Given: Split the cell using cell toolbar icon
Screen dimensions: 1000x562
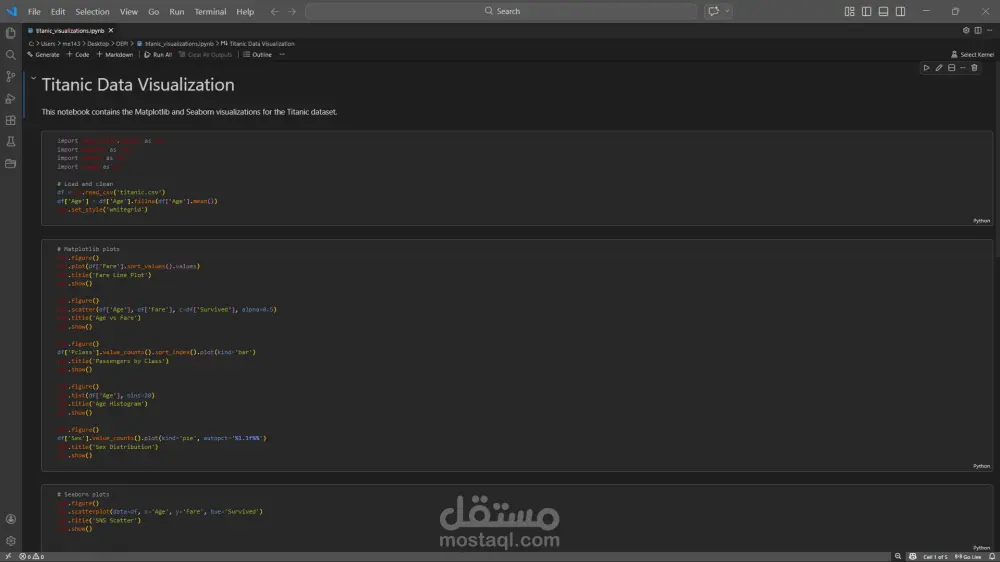Looking at the screenshot, I should tap(952, 68).
